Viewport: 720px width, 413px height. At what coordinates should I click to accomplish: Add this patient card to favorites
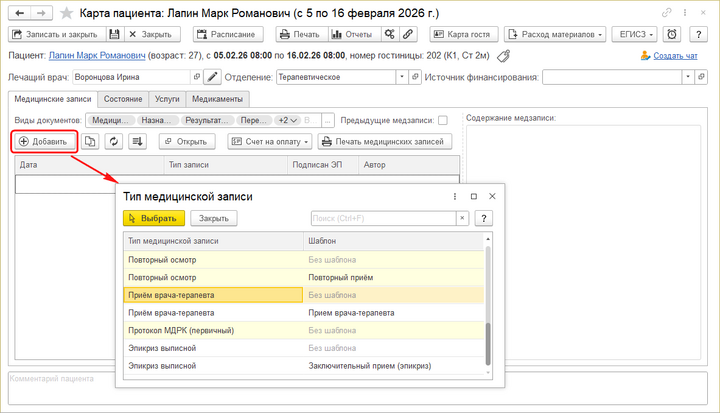pos(66,12)
